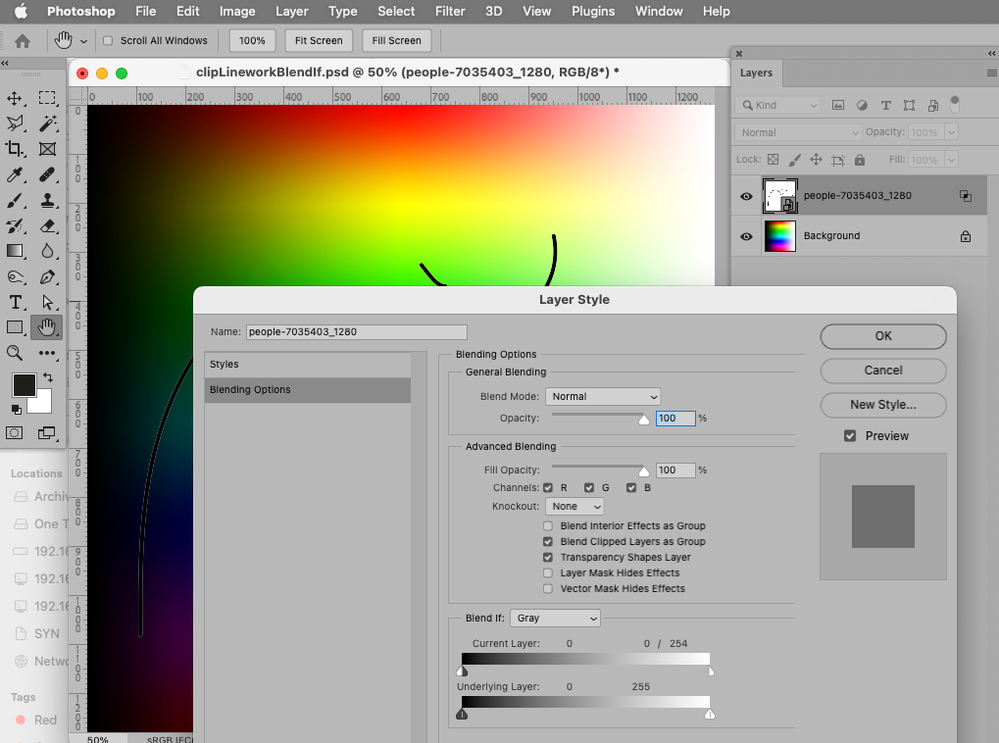Enable Layer Mask Hides Effects

coord(548,573)
